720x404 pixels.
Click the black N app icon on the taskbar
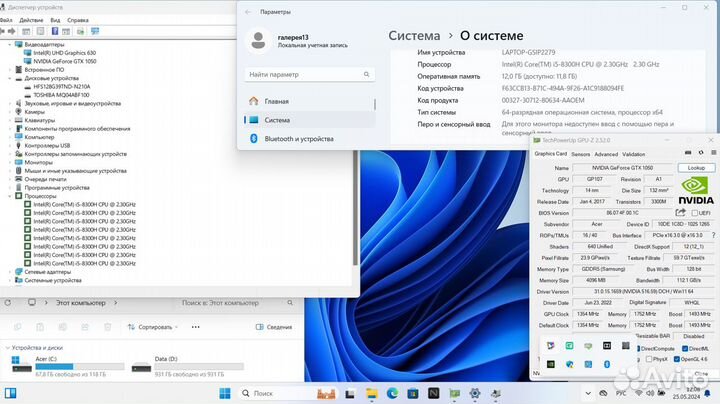[x=433, y=393]
